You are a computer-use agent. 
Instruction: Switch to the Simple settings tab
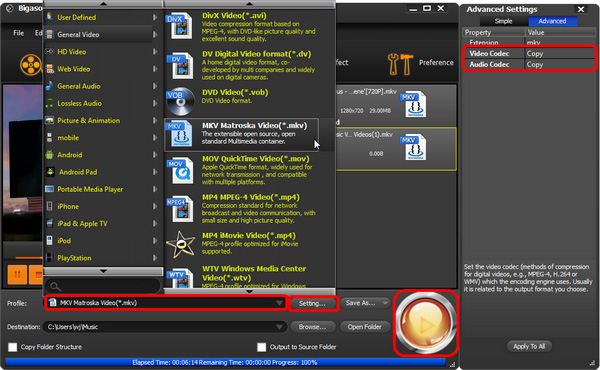click(x=503, y=21)
